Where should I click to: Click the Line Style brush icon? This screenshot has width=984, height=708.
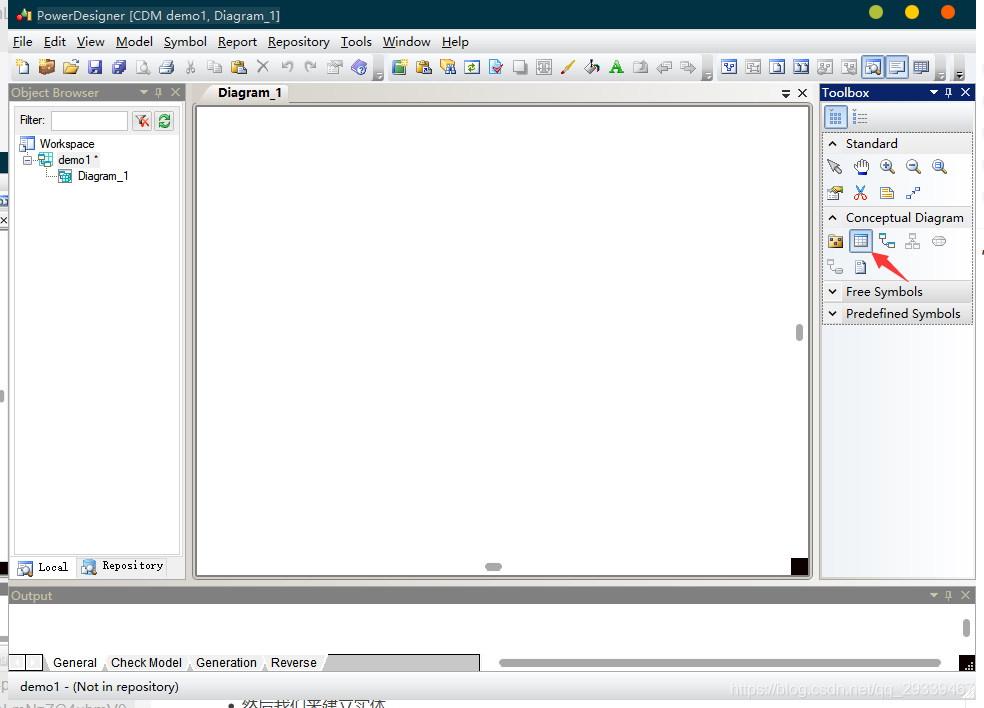(x=568, y=67)
